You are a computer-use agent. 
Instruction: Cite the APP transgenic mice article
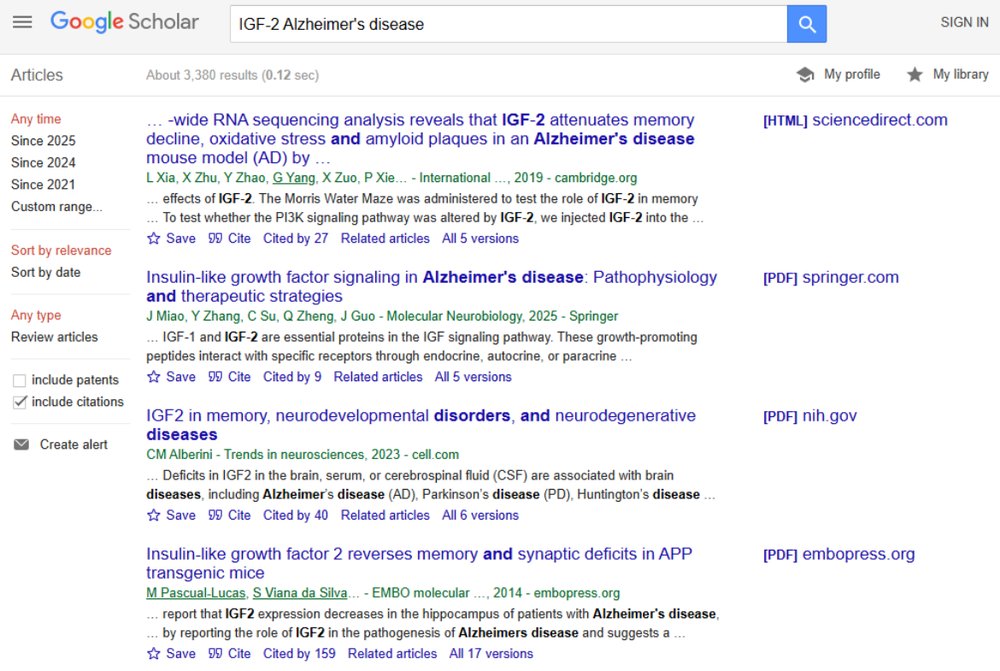(230, 654)
